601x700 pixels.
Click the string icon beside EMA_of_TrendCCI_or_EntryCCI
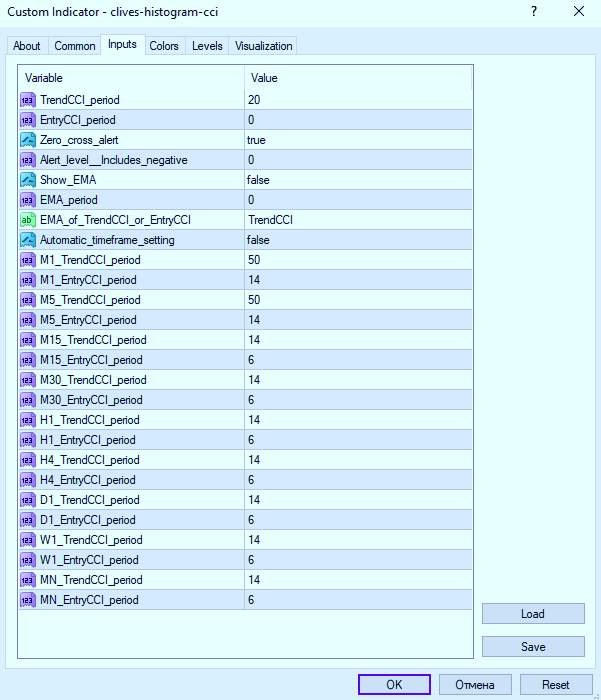click(28, 220)
